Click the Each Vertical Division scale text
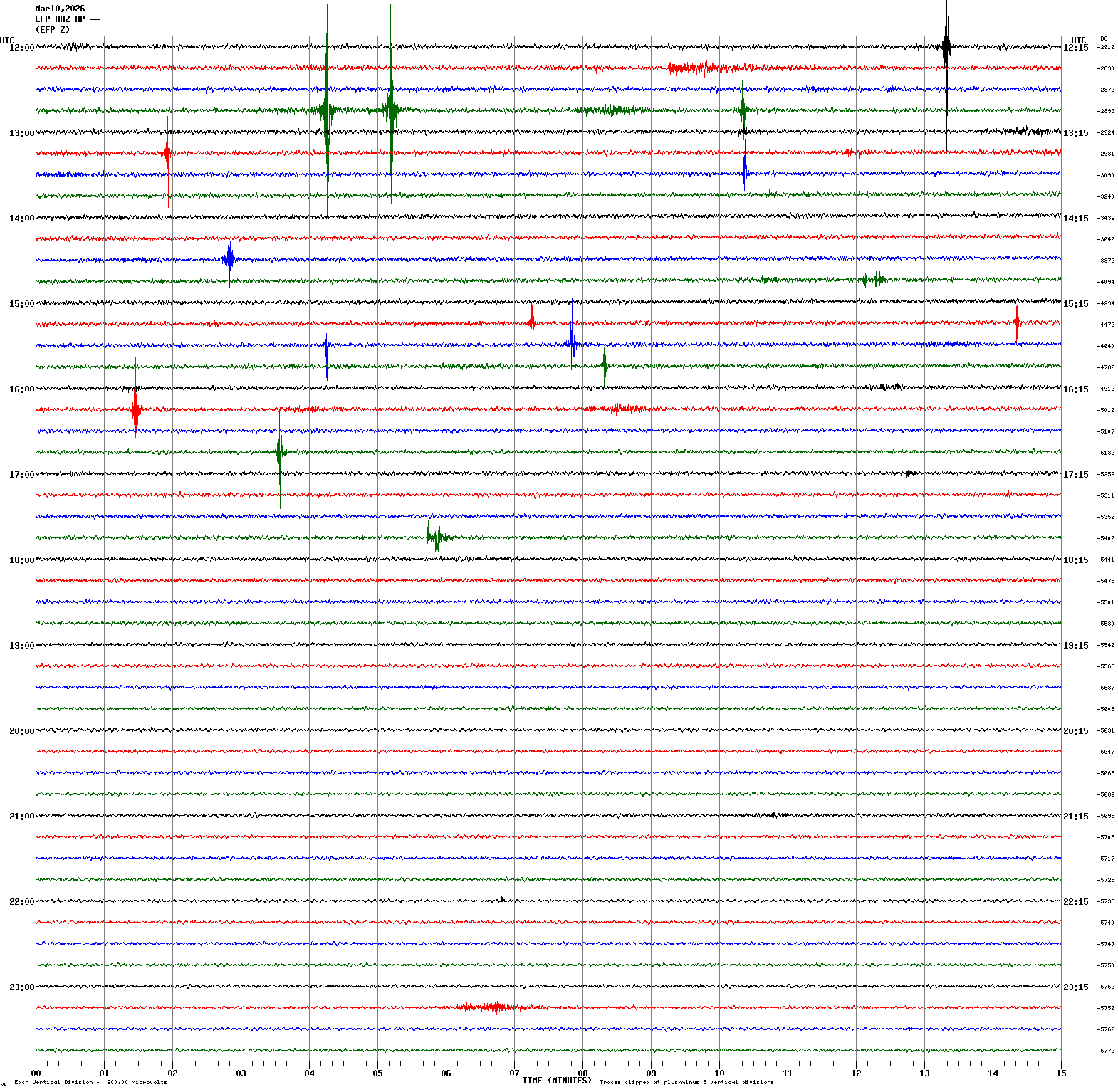 pos(90,1082)
